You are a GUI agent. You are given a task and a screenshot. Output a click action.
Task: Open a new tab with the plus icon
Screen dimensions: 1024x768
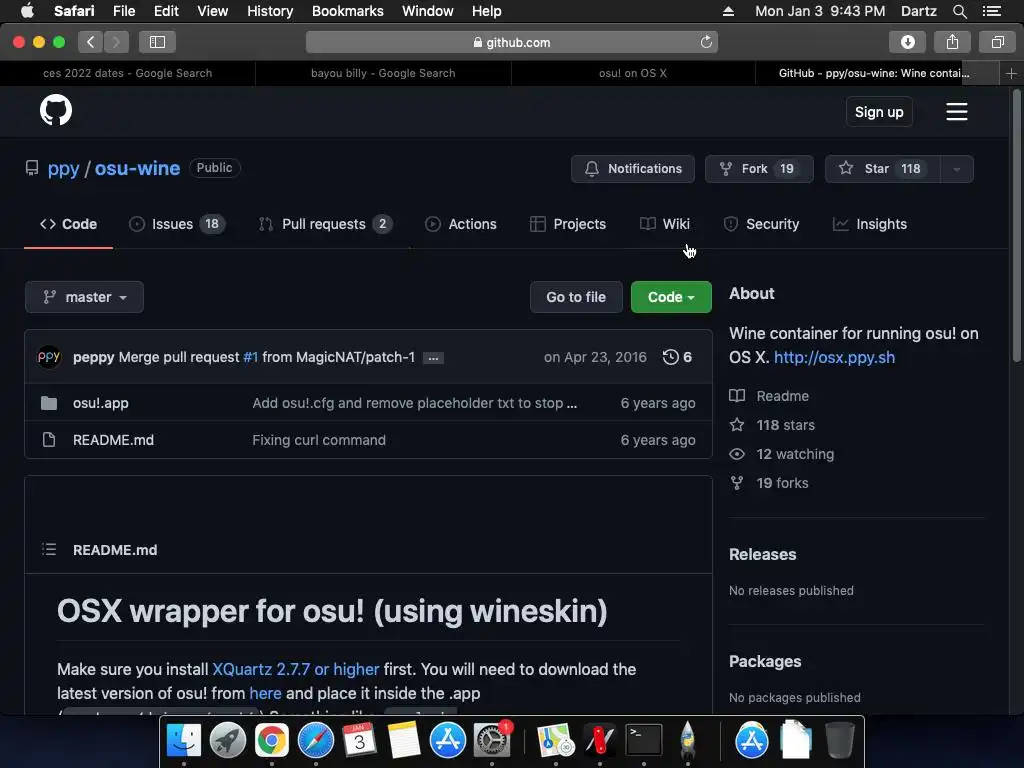[x=1011, y=73]
